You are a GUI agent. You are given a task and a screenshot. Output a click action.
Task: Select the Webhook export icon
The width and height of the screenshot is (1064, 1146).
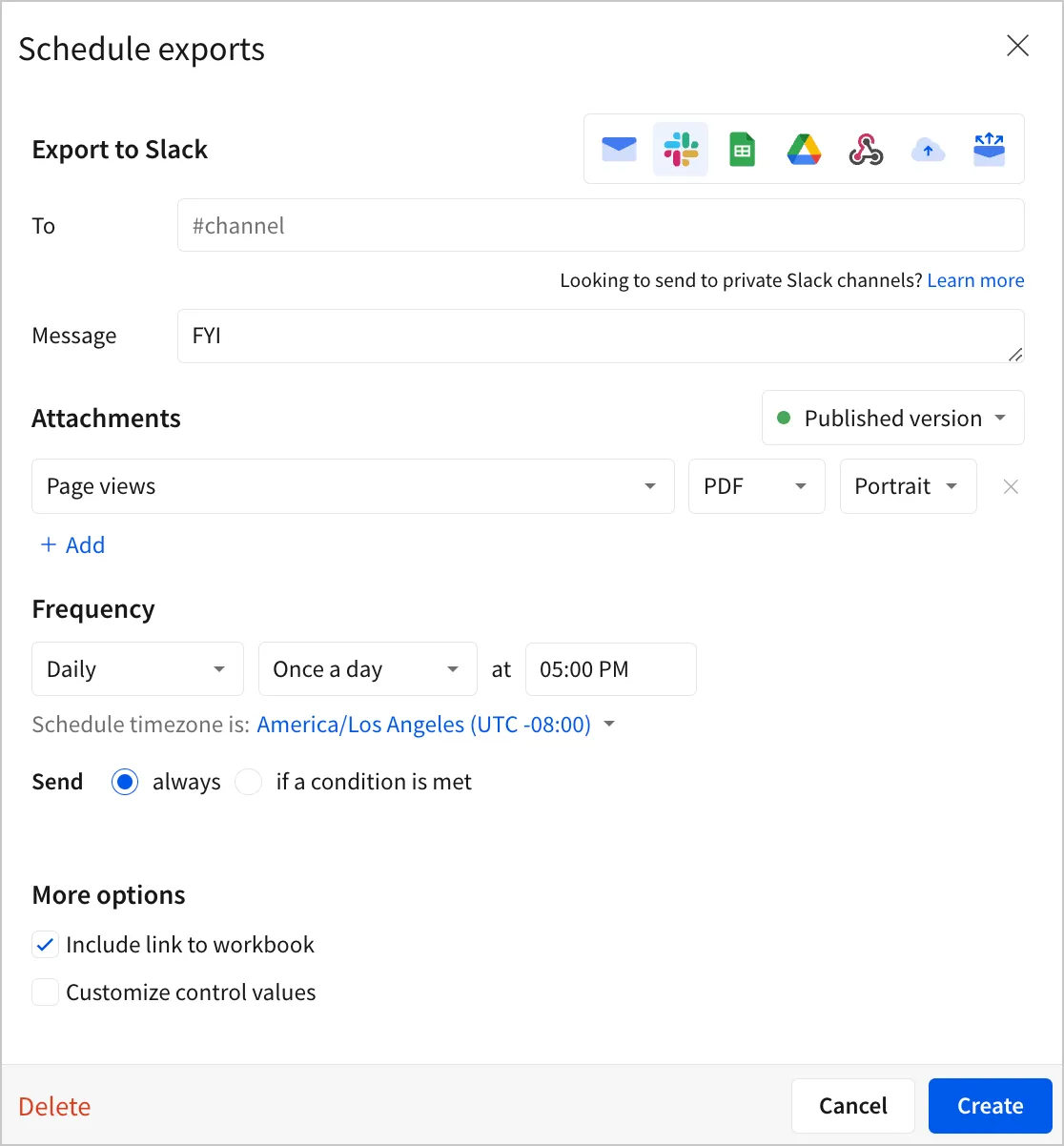click(866, 150)
